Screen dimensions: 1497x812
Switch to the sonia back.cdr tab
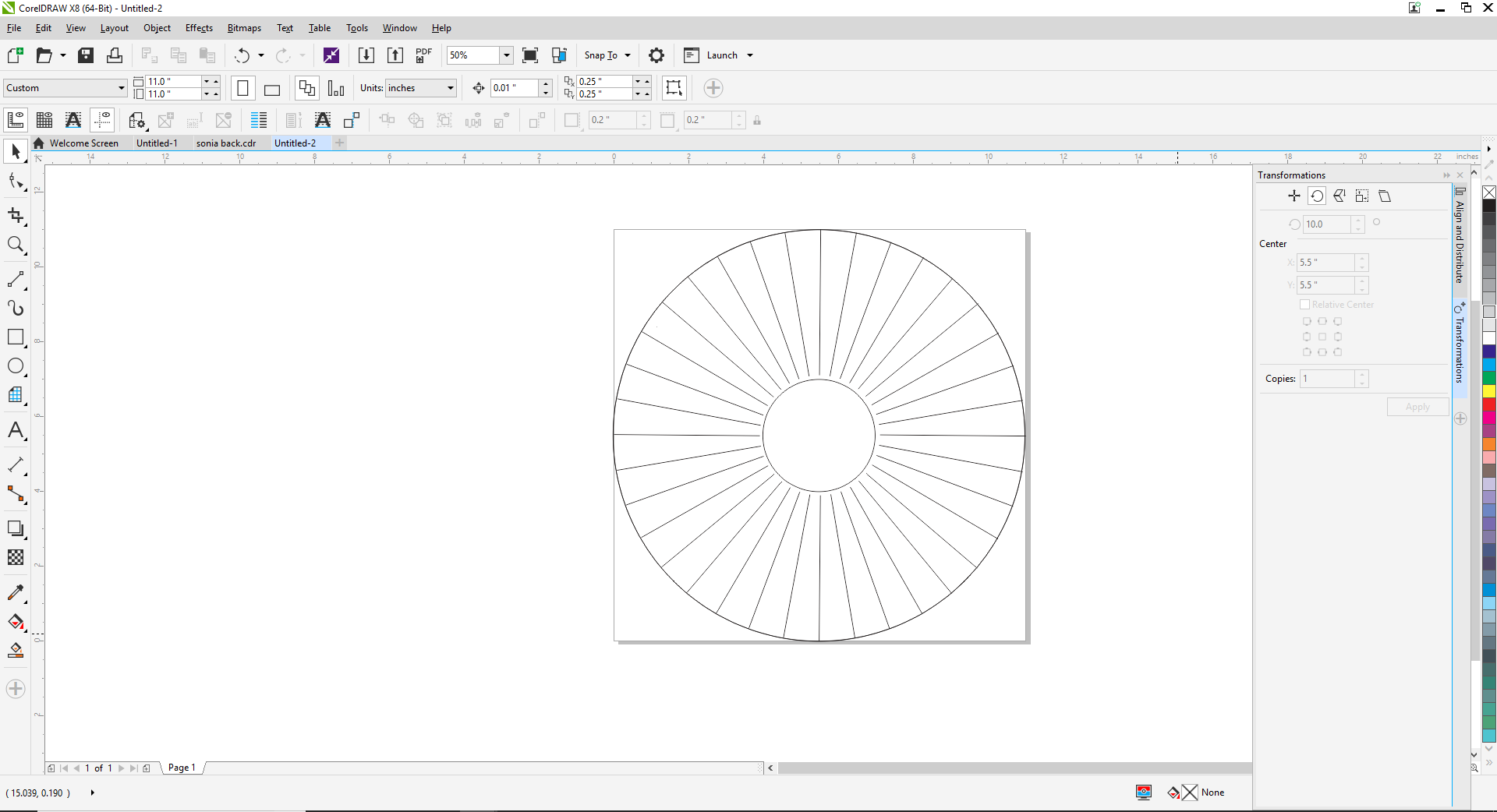[x=226, y=143]
